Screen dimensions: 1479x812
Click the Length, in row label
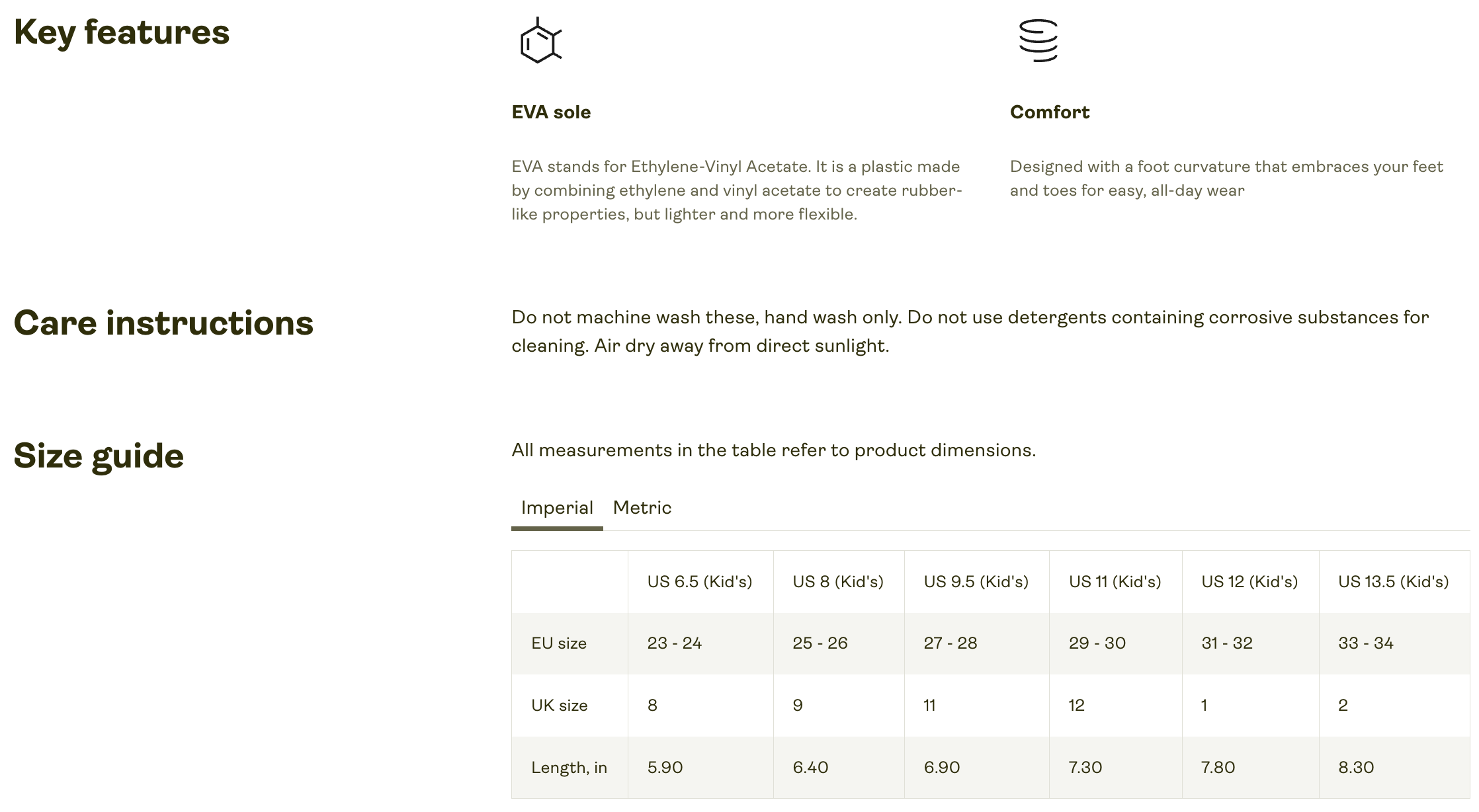pyautogui.click(x=569, y=768)
